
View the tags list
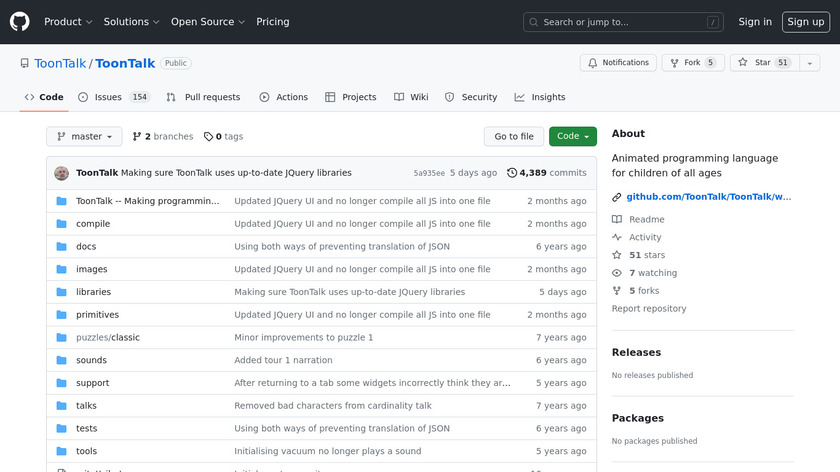224,137
